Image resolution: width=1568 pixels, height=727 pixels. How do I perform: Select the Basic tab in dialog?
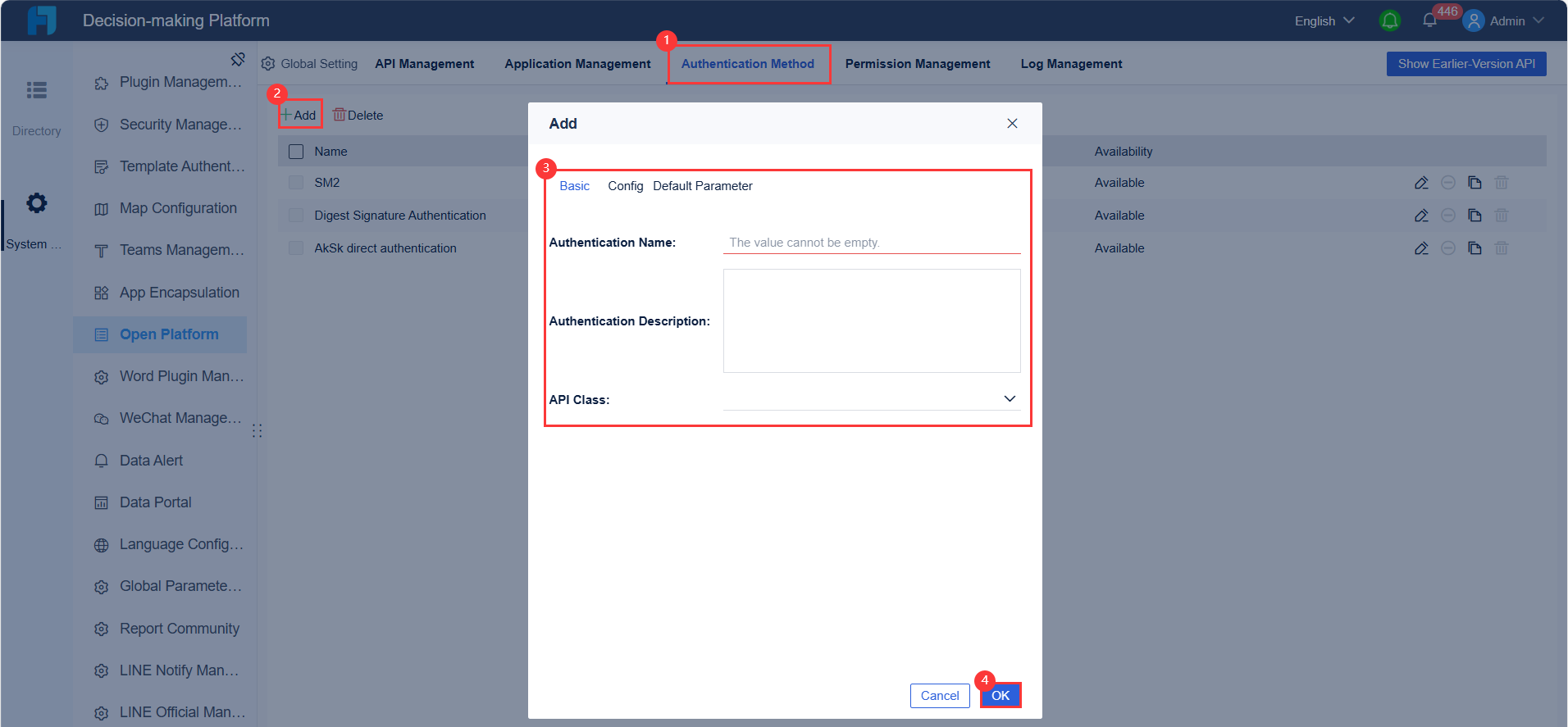574,186
